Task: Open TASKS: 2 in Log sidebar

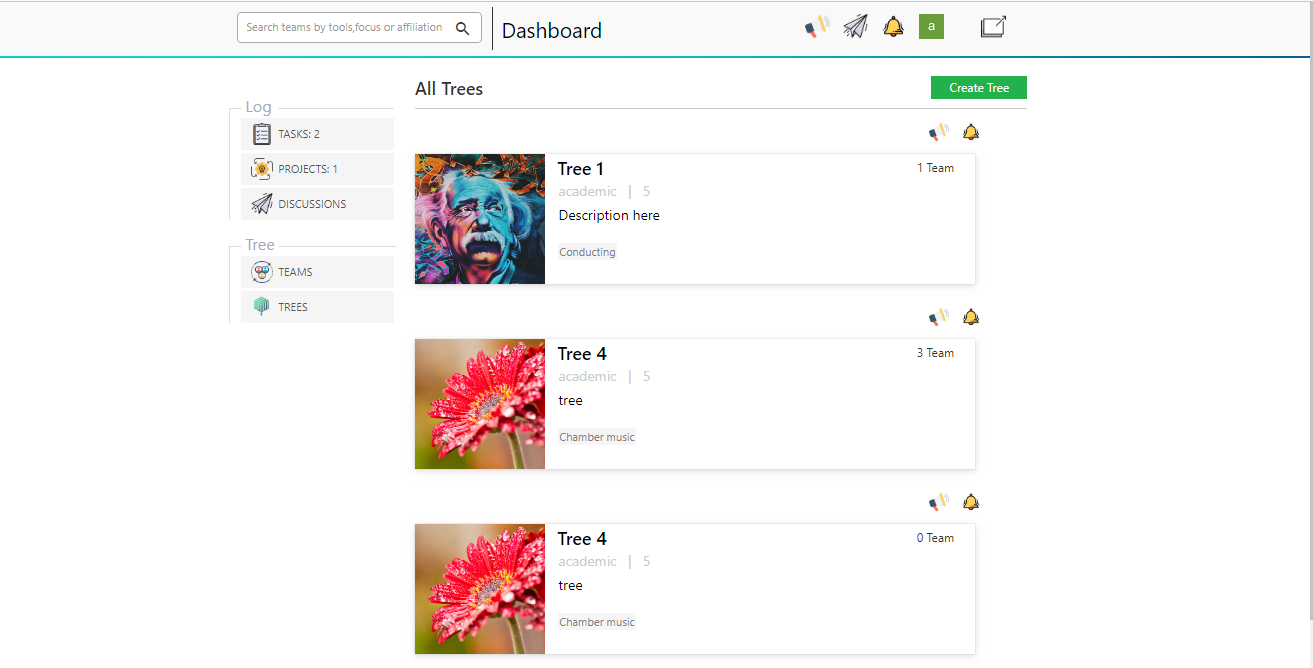Action: pos(317,134)
